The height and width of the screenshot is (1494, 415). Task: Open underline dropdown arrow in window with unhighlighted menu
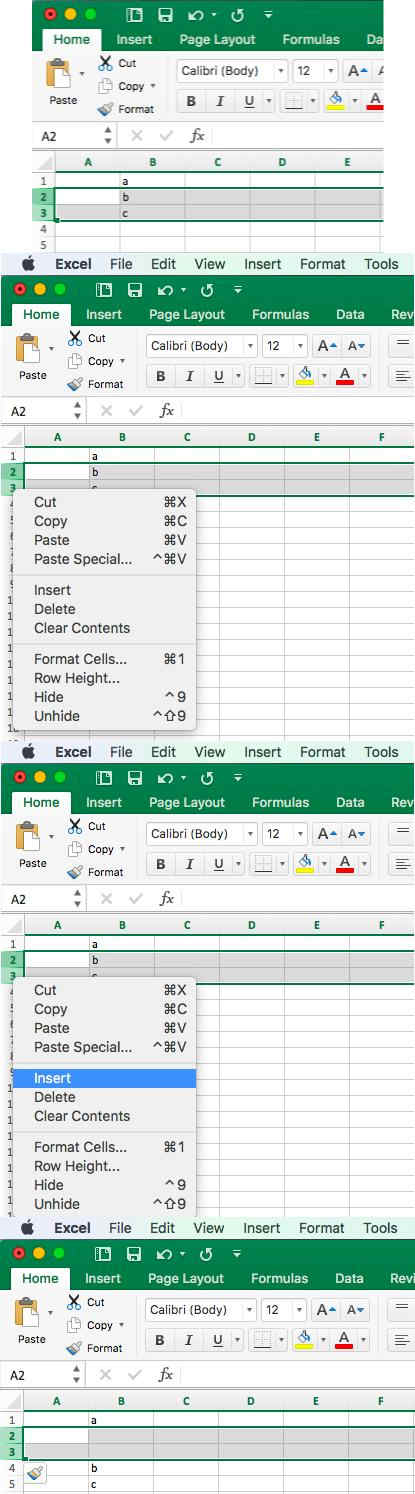pos(238,377)
